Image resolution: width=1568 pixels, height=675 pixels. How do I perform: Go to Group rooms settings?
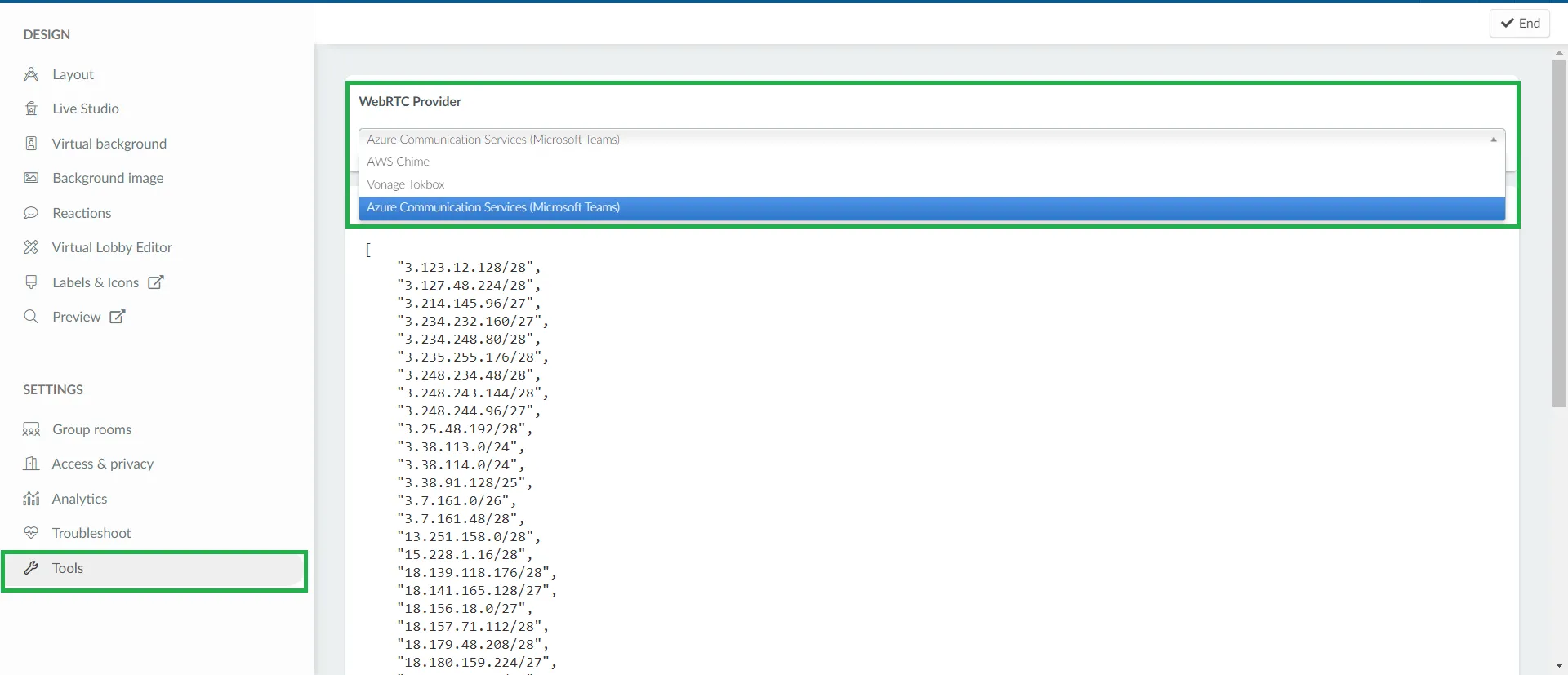[x=91, y=429]
